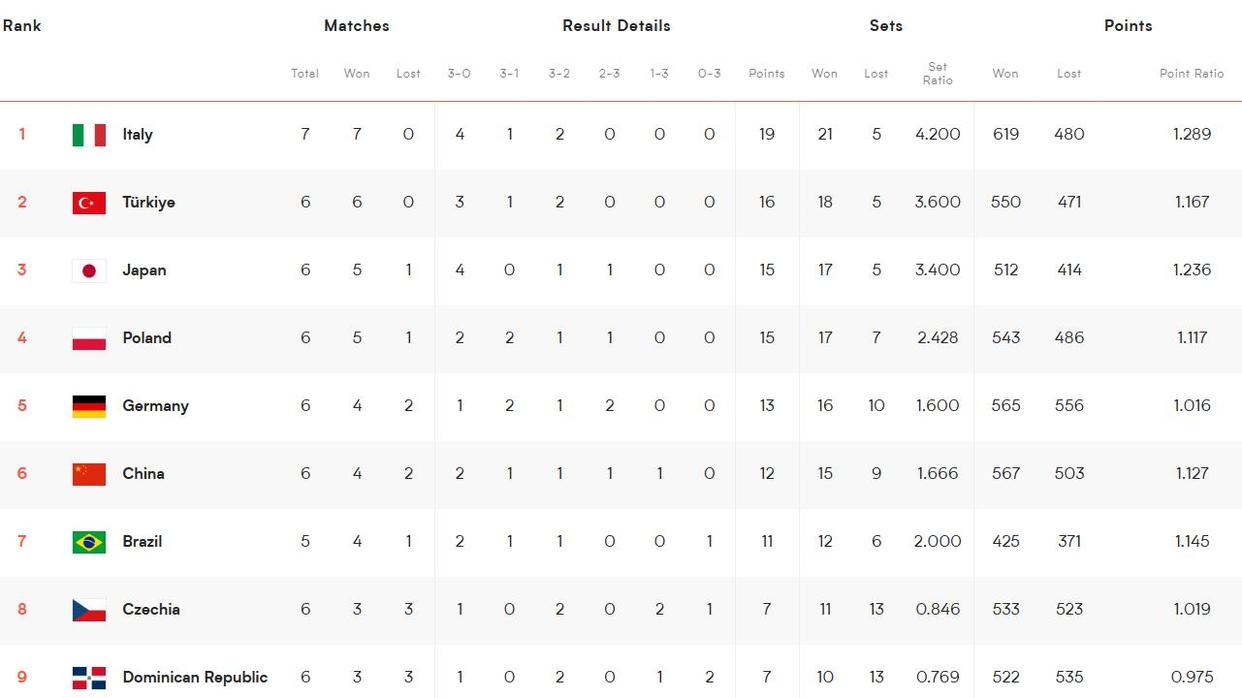Screen dimensions: 1242x698
Task: Click the Result Details group header
Action: [616, 26]
